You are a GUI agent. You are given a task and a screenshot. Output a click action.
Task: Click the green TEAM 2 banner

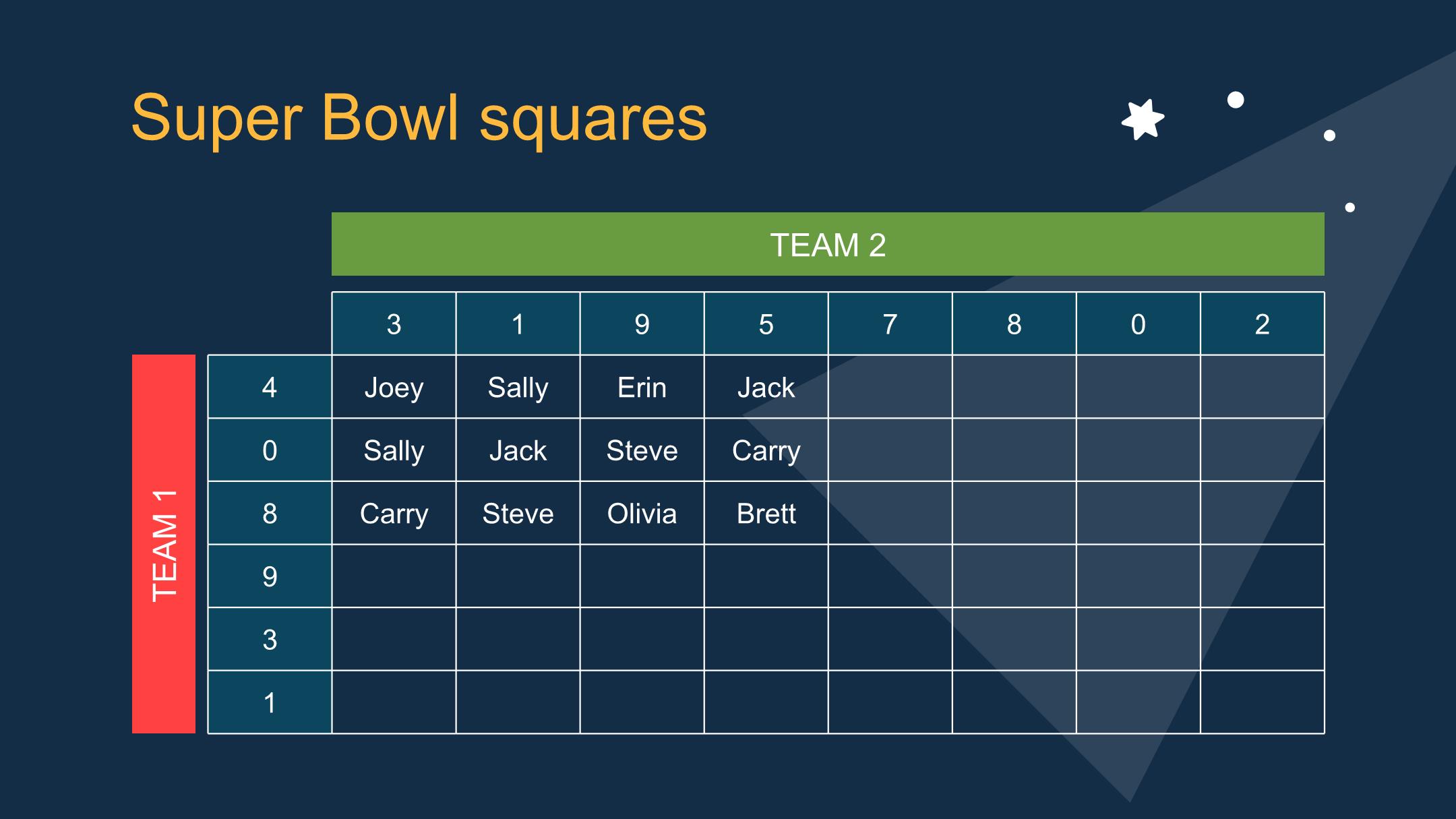pyautogui.click(x=828, y=244)
